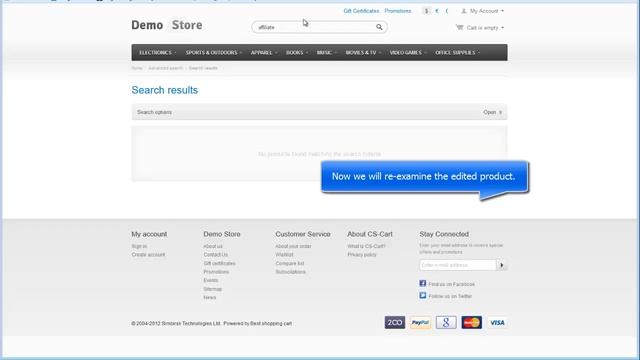Click the Facebook icon in footer
Viewport: 640px width, 360px height.
[422, 283]
